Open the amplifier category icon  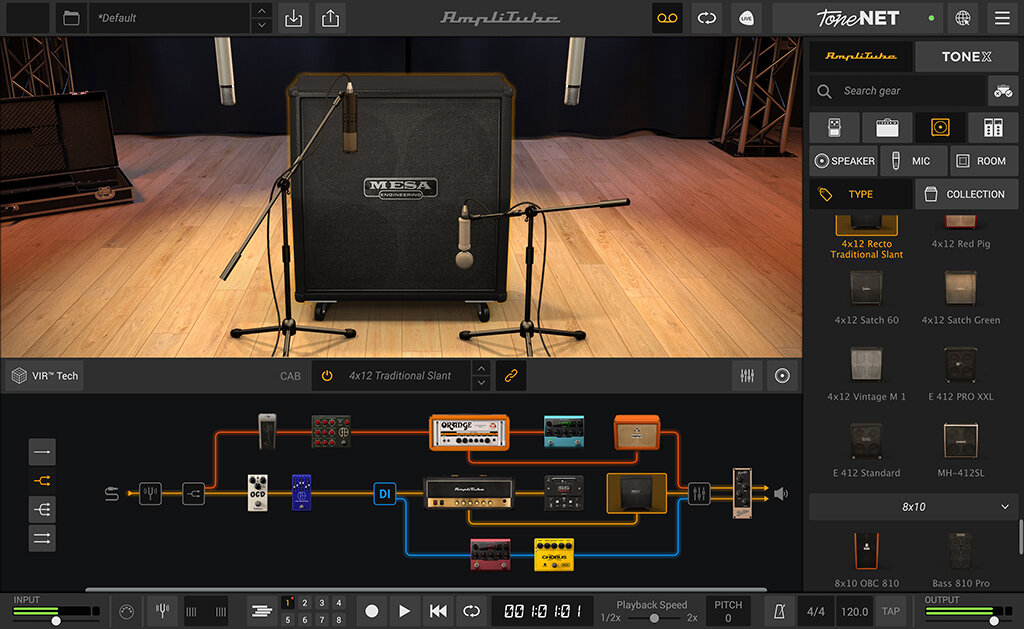[x=886, y=127]
